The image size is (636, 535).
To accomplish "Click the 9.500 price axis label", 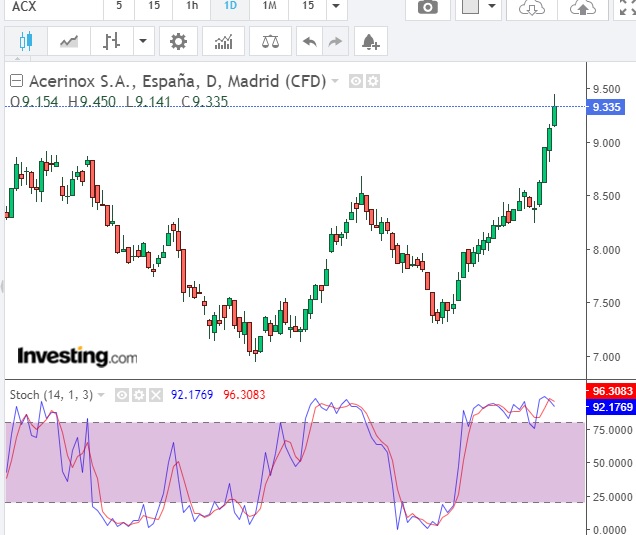I will (606, 89).
